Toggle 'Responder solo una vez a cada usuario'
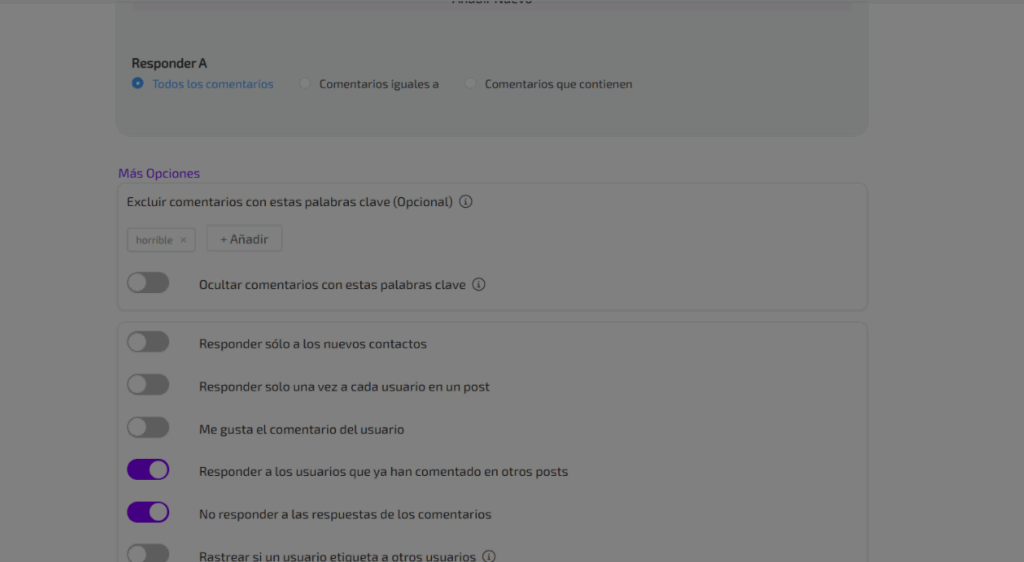This screenshot has width=1024, height=562. [x=148, y=385]
